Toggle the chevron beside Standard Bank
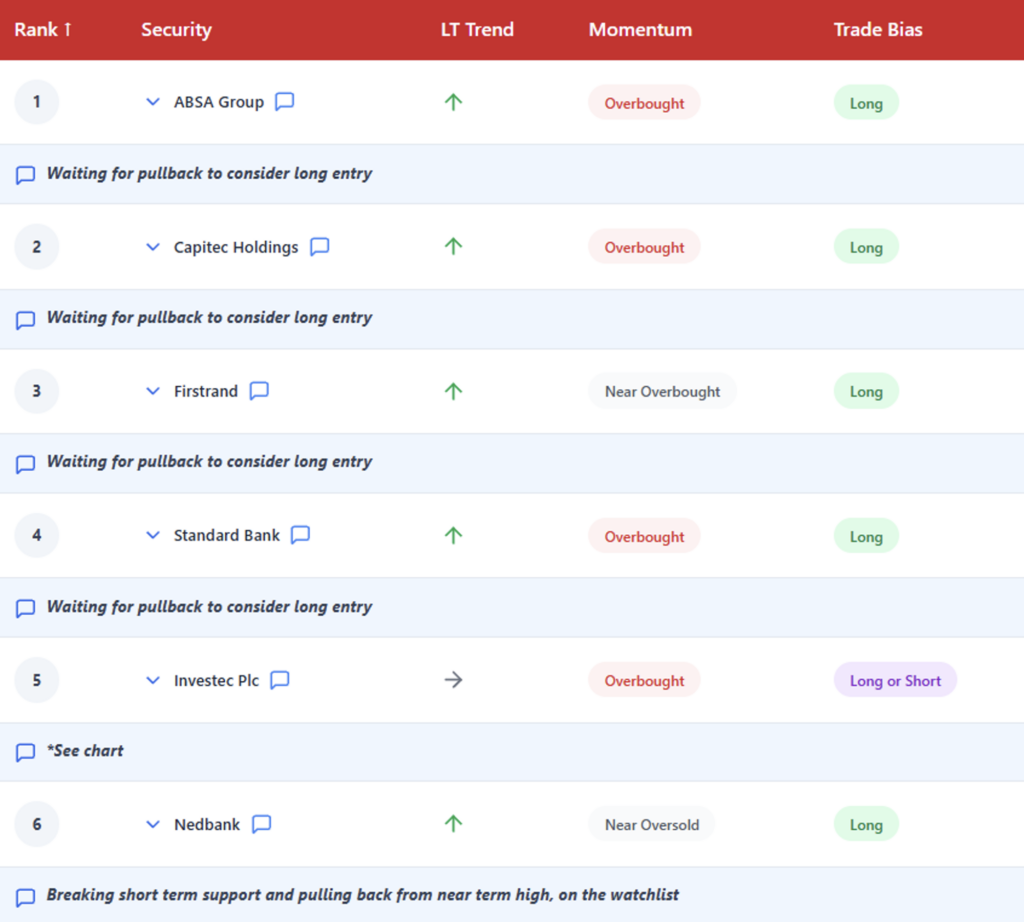This screenshot has height=922, width=1024. click(153, 536)
